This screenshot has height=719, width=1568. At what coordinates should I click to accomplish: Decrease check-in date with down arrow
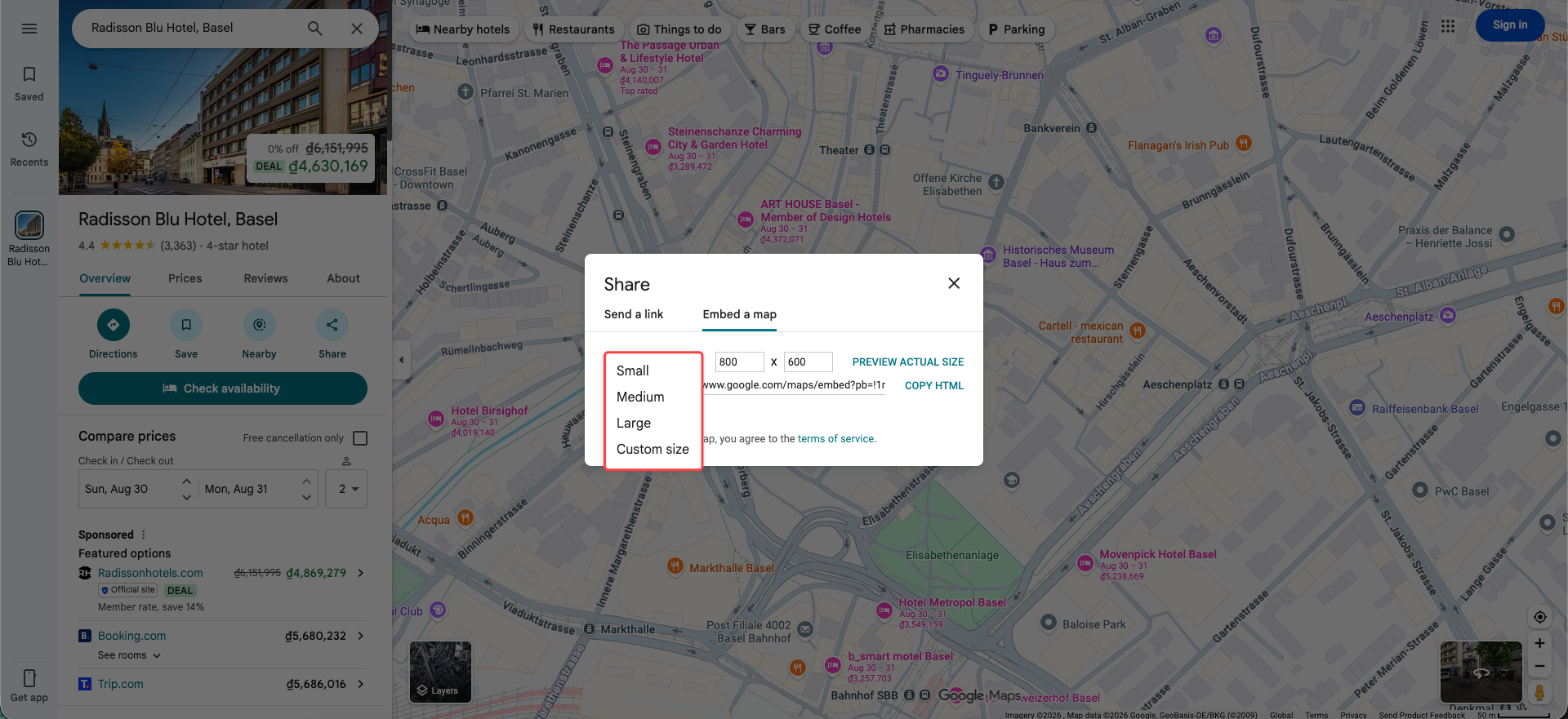point(186,497)
